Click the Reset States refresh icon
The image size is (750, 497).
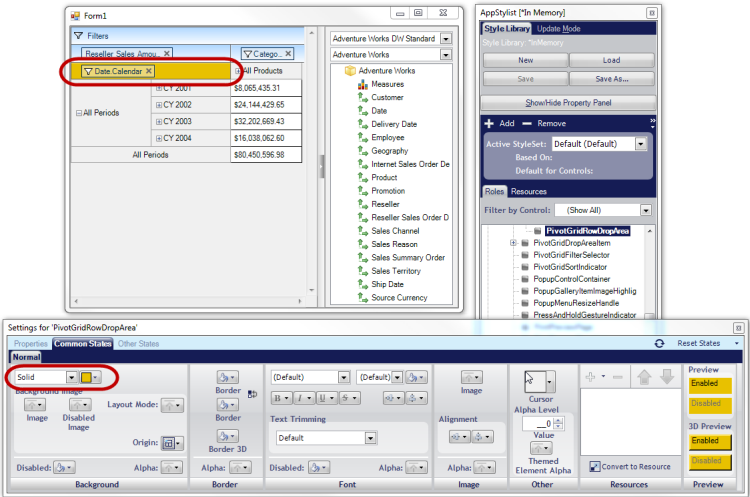point(659,343)
